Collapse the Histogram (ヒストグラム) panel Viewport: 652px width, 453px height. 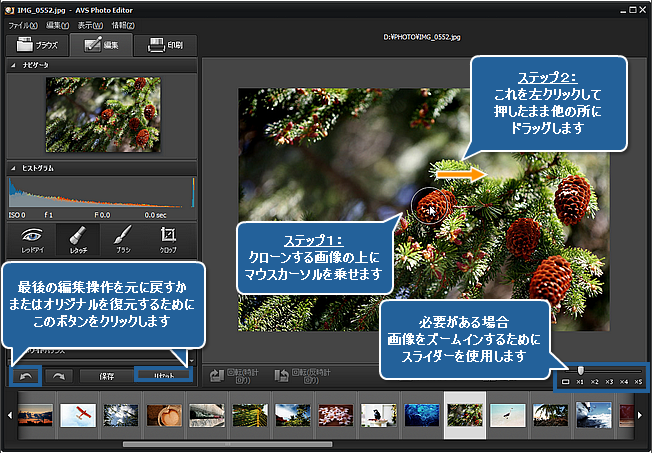pyautogui.click(x=15, y=168)
